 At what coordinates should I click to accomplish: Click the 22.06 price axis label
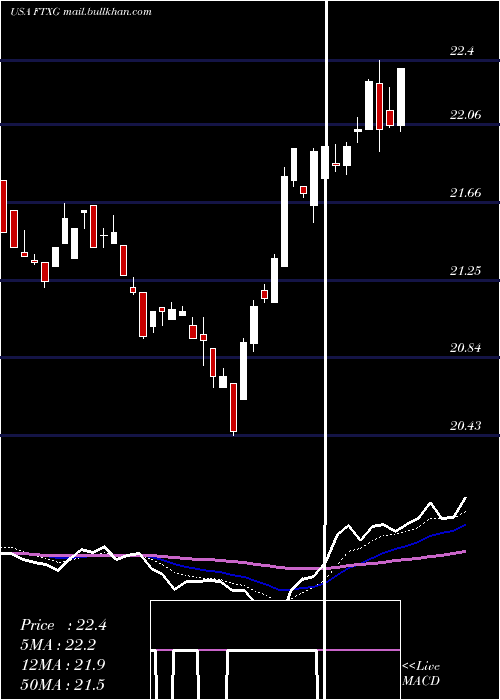(466, 115)
